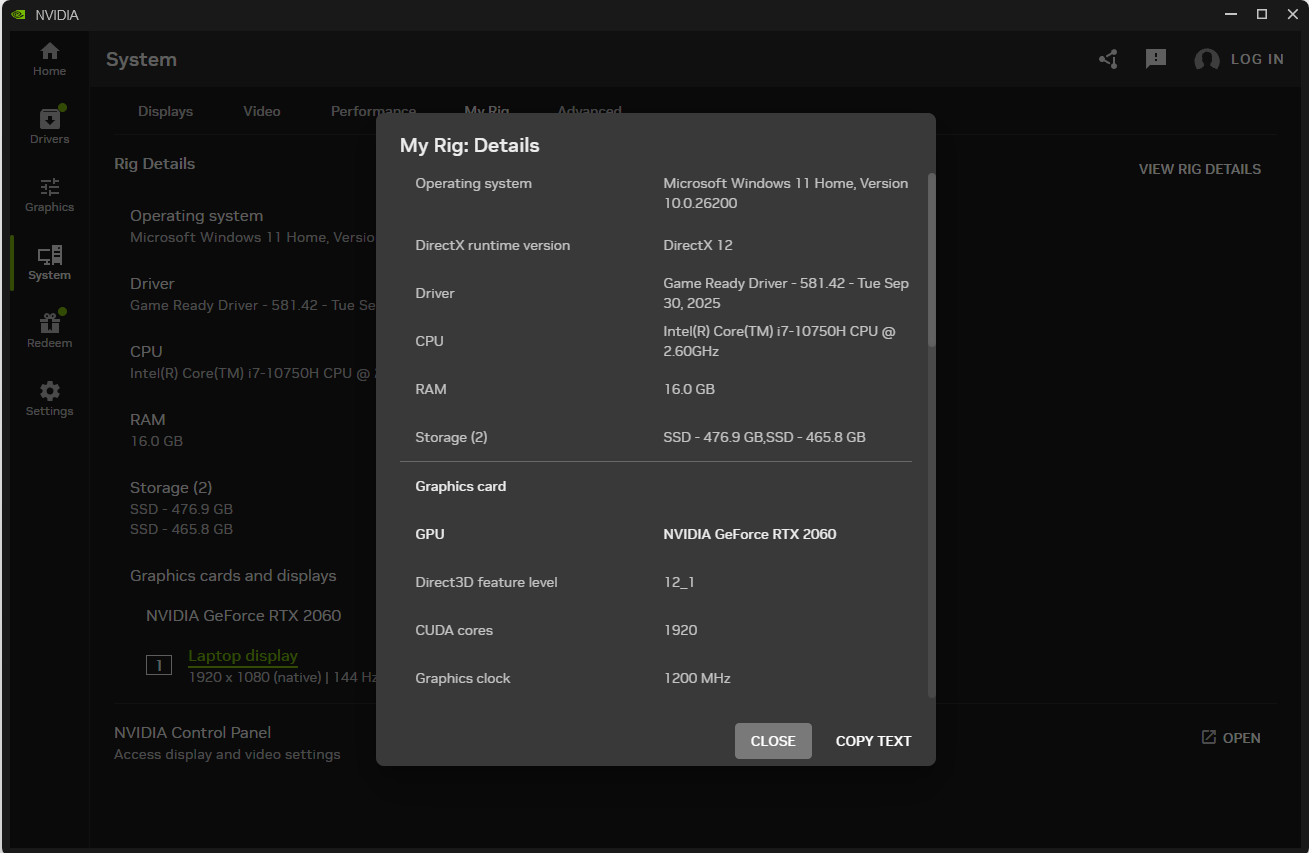Click 'Access display and video settings' text
1309x853 pixels.
click(227, 754)
